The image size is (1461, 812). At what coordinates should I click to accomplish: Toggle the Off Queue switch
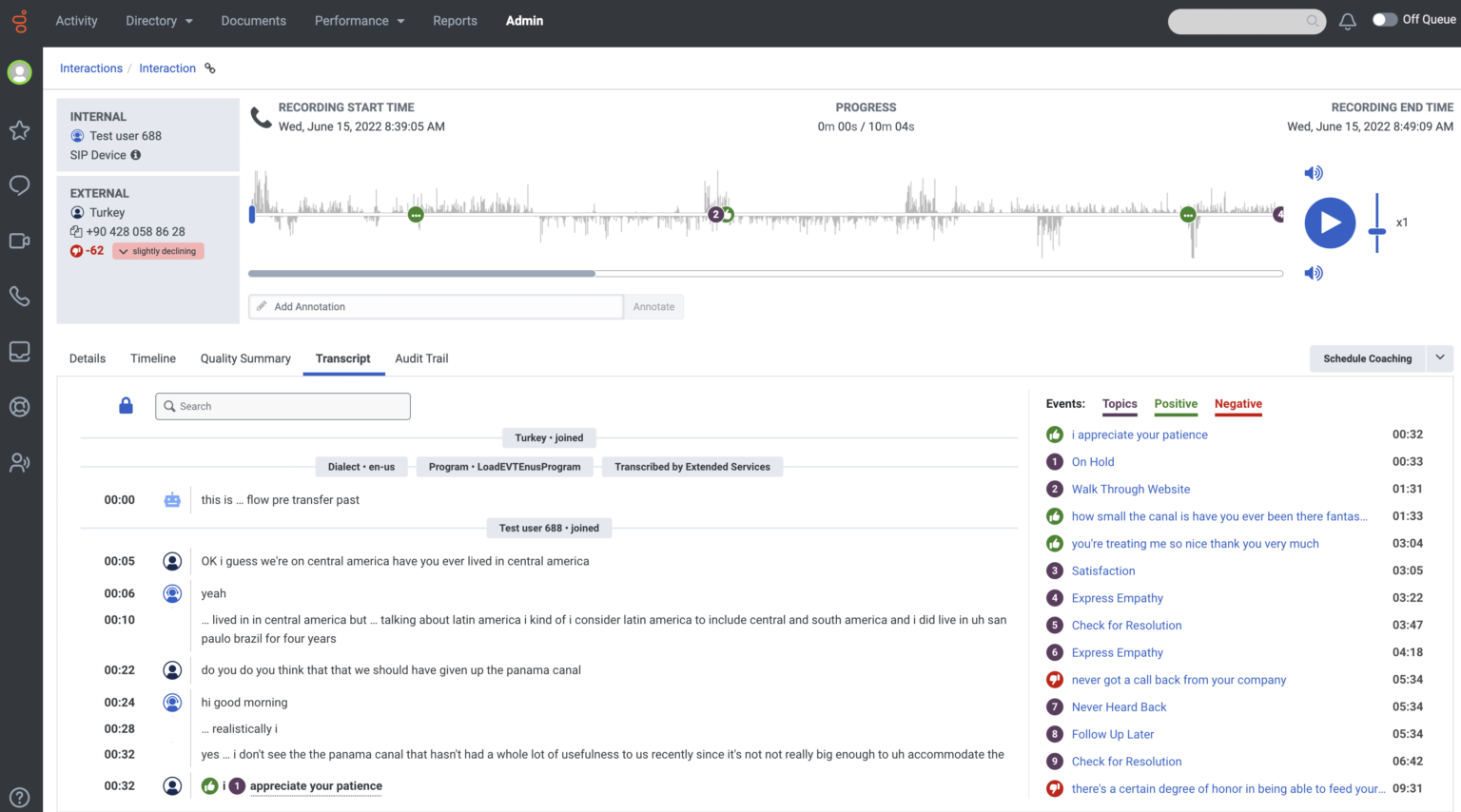pyautogui.click(x=1384, y=20)
